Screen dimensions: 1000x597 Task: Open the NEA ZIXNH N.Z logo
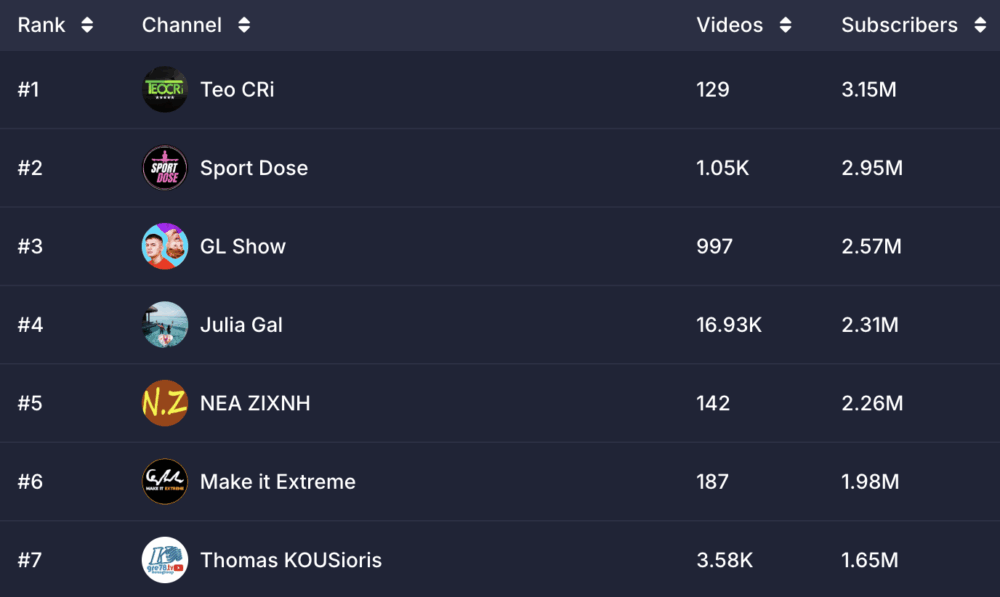pos(165,403)
